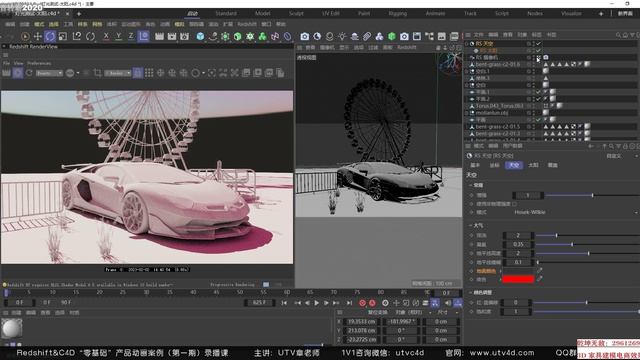640x360 pixels.
Task: Select Torus.043_Torus.063 in Object Manager
Action: (500, 106)
